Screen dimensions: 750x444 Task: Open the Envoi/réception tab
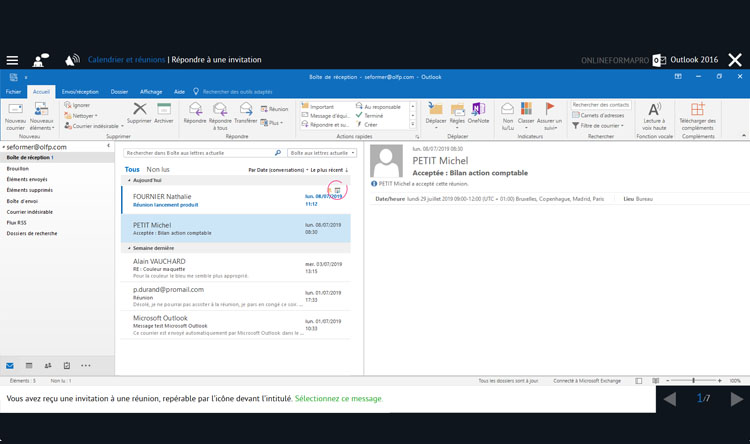(x=80, y=91)
